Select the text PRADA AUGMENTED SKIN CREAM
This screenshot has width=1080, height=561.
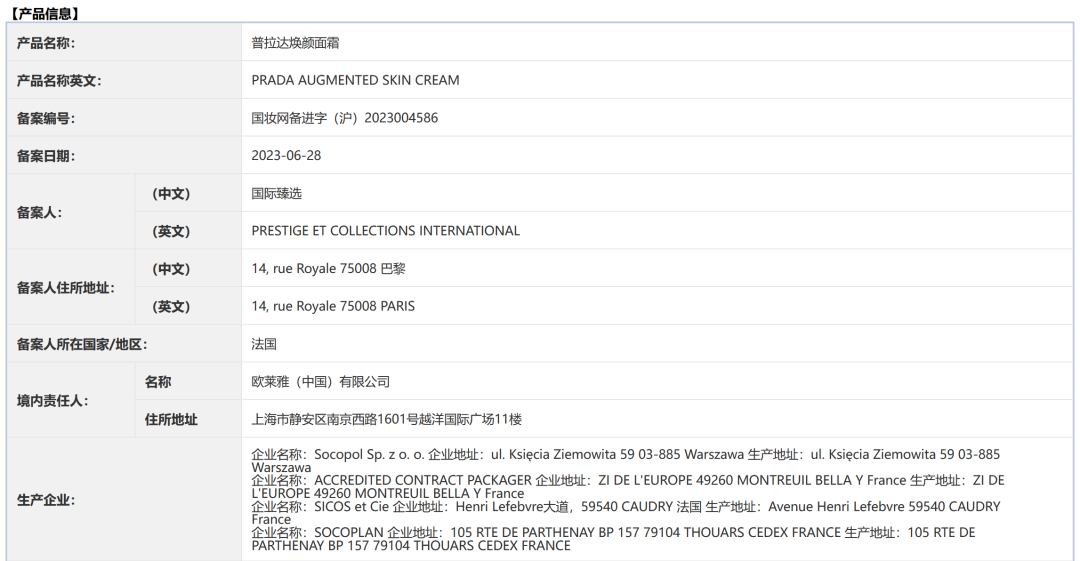click(x=355, y=80)
